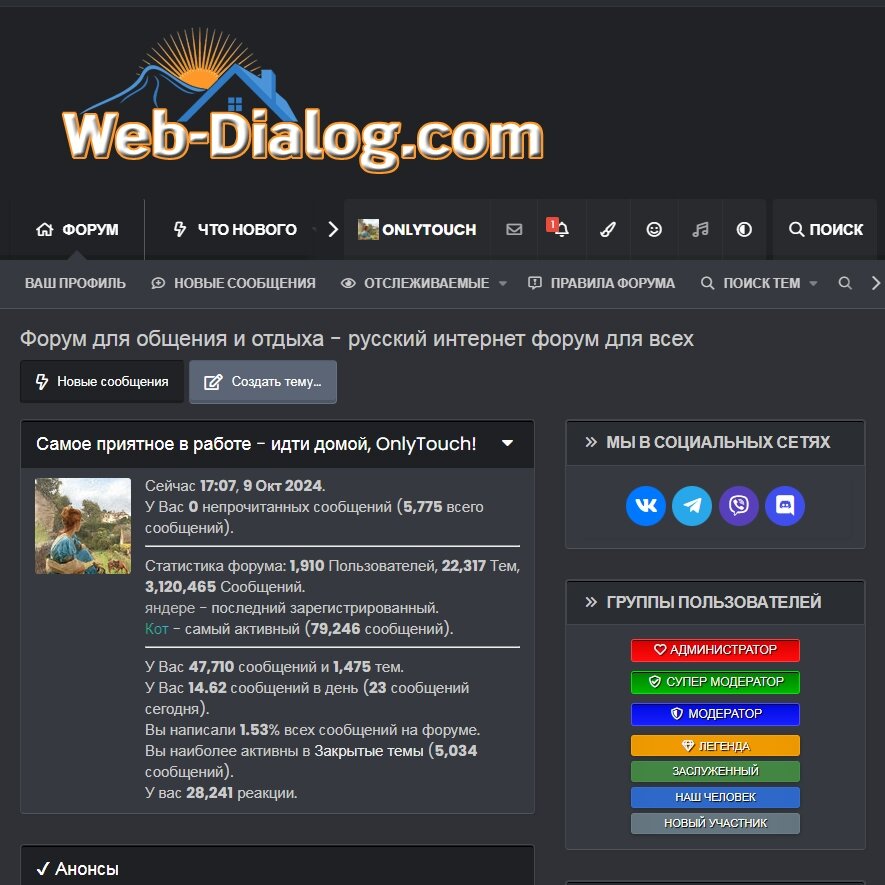Open the smiley face icon
This screenshot has width=885, height=885.
point(654,229)
